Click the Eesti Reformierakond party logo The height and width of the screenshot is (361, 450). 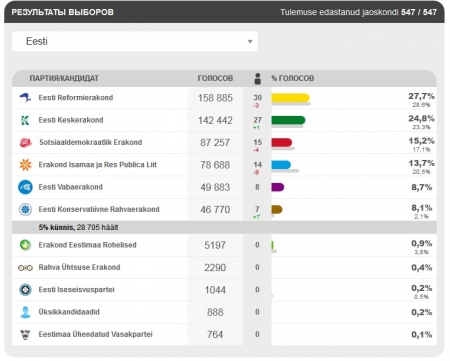click(25, 98)
